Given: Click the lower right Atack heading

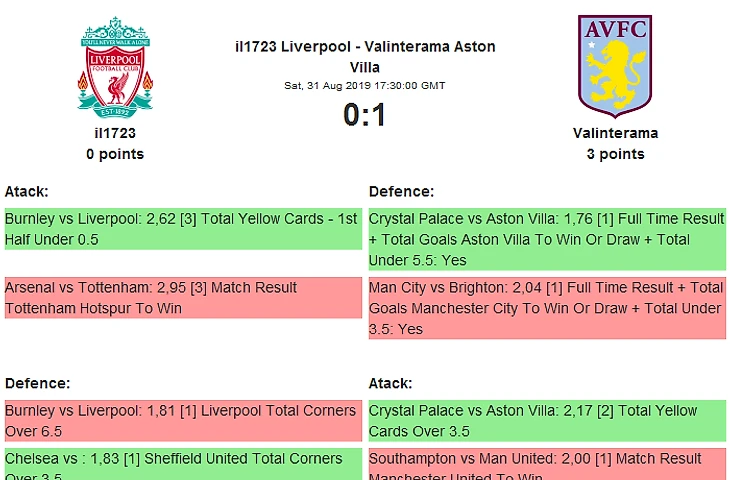Looking at the screenshot, I should (x=391, y=383).
